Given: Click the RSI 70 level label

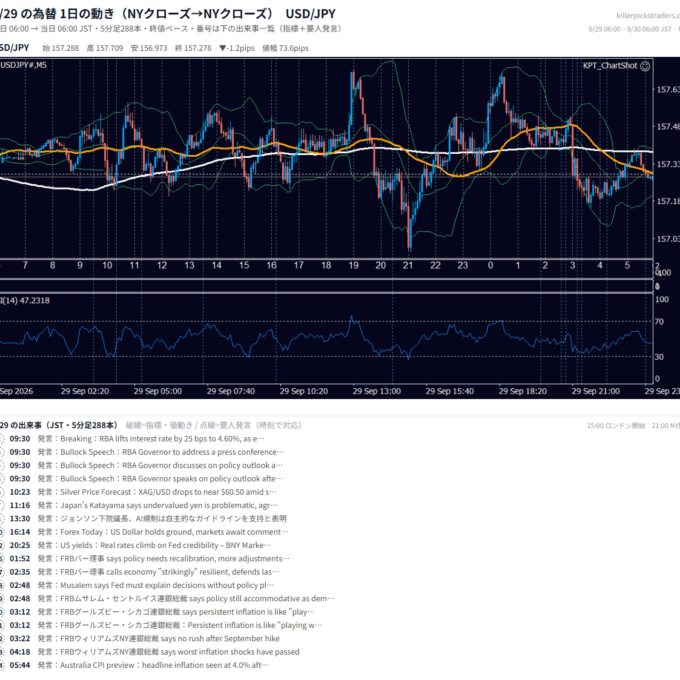Looking at the screenshot, I should pyautogui.click(x=659, y=322).
